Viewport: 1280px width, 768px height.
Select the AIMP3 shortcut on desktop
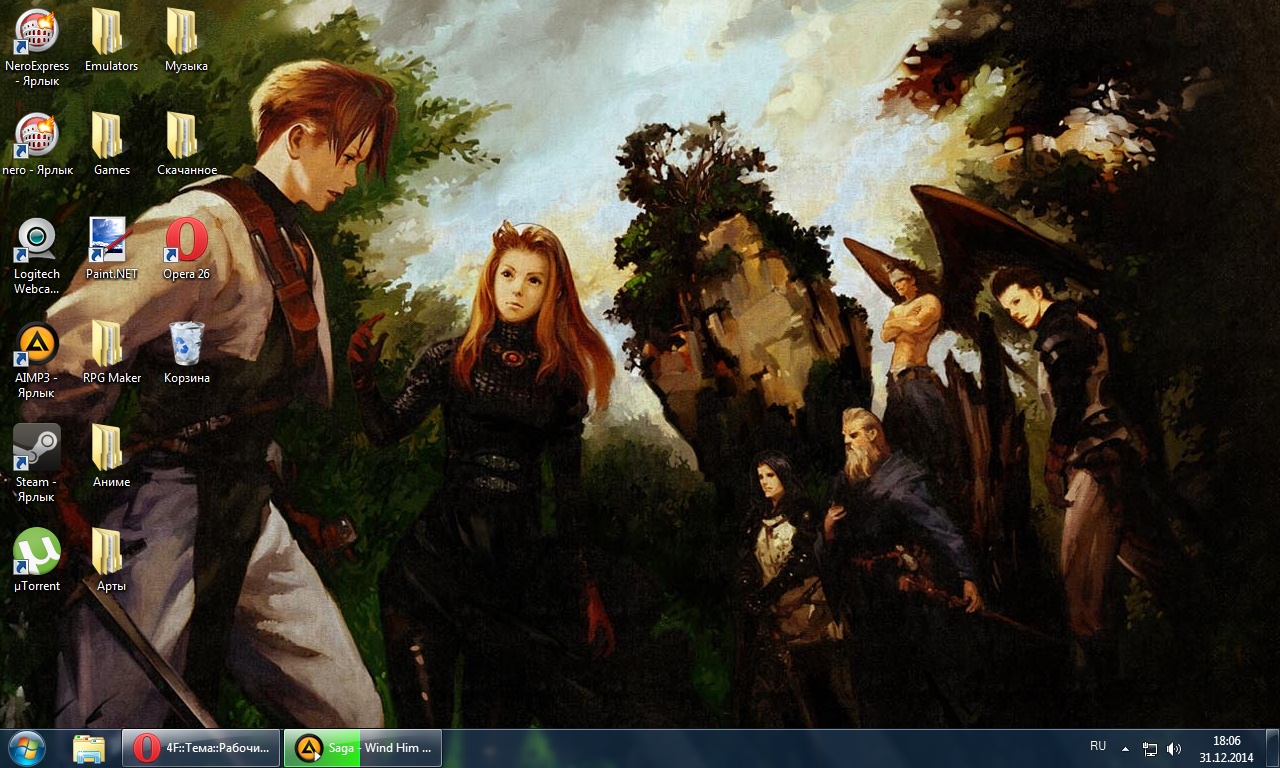37,343
